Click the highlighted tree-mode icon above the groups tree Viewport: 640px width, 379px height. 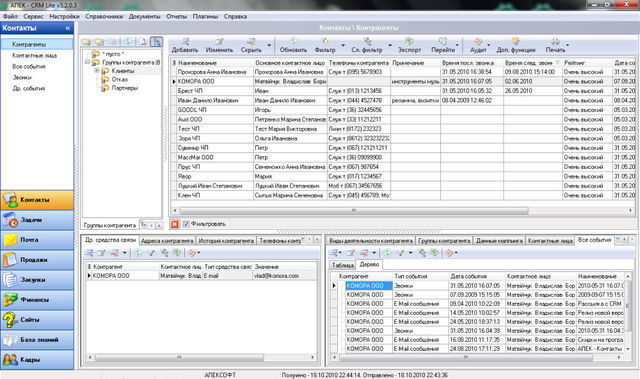pyautogui.click(x=156, y=42)
